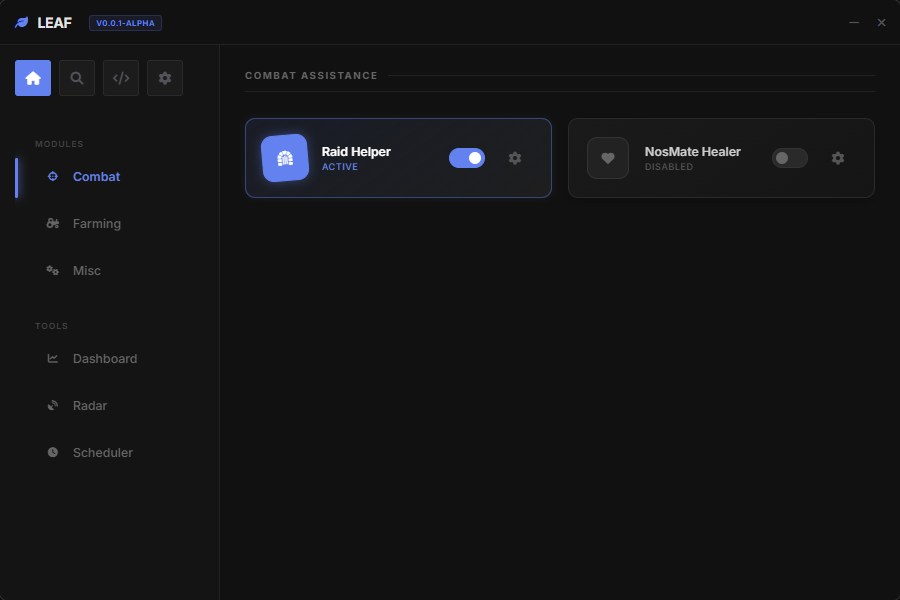Click the Raid Helper dungeon icon

[285, 158]
